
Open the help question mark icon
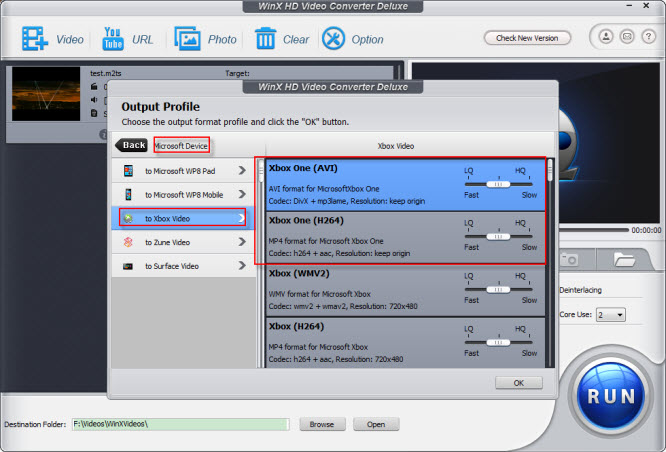coord(648,37)
